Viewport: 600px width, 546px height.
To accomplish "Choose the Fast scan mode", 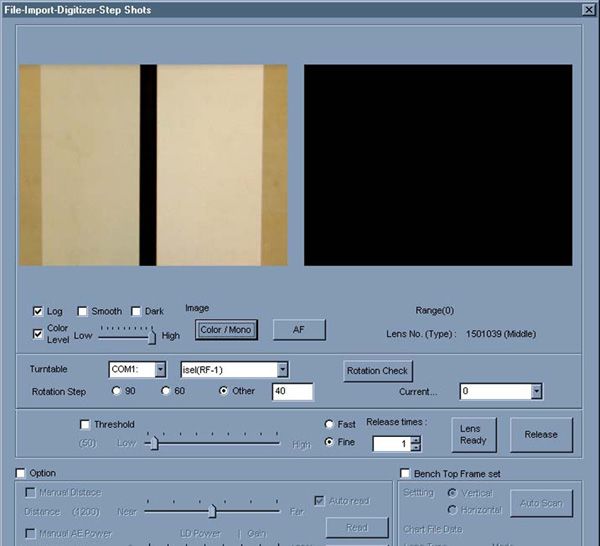I will pyautogui.click(x=329, y=424).
